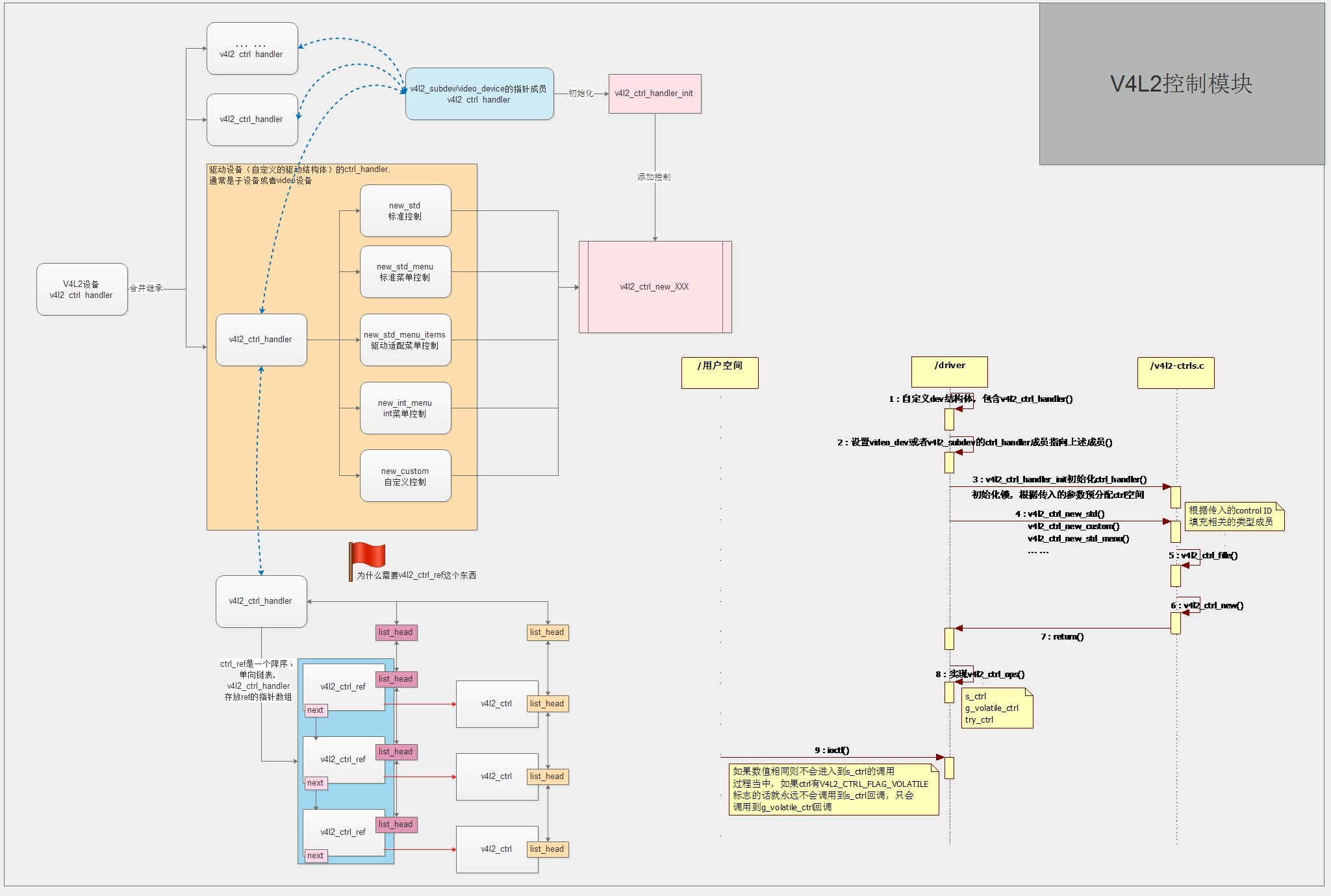Click the note listing s_ctrl and g_volatile_ctrl
Viewport: 1331px width, 896px height.
click(x=996, y=708)
